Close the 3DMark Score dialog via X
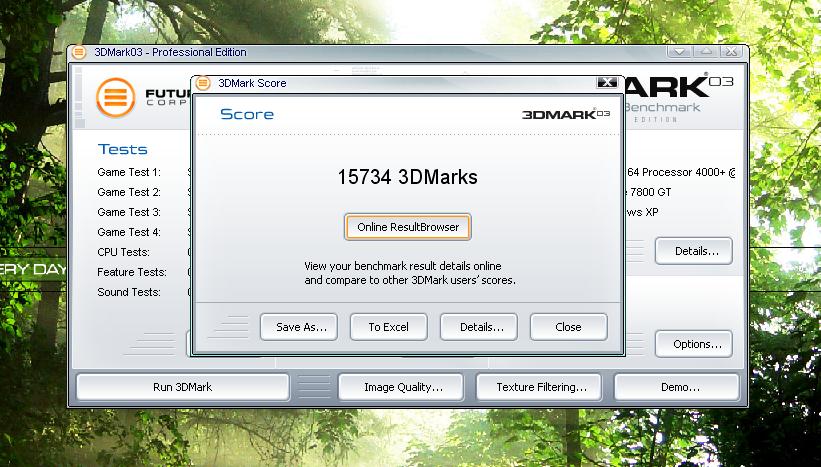The height and width of the screenshot is (467, 821). [607, 83]
